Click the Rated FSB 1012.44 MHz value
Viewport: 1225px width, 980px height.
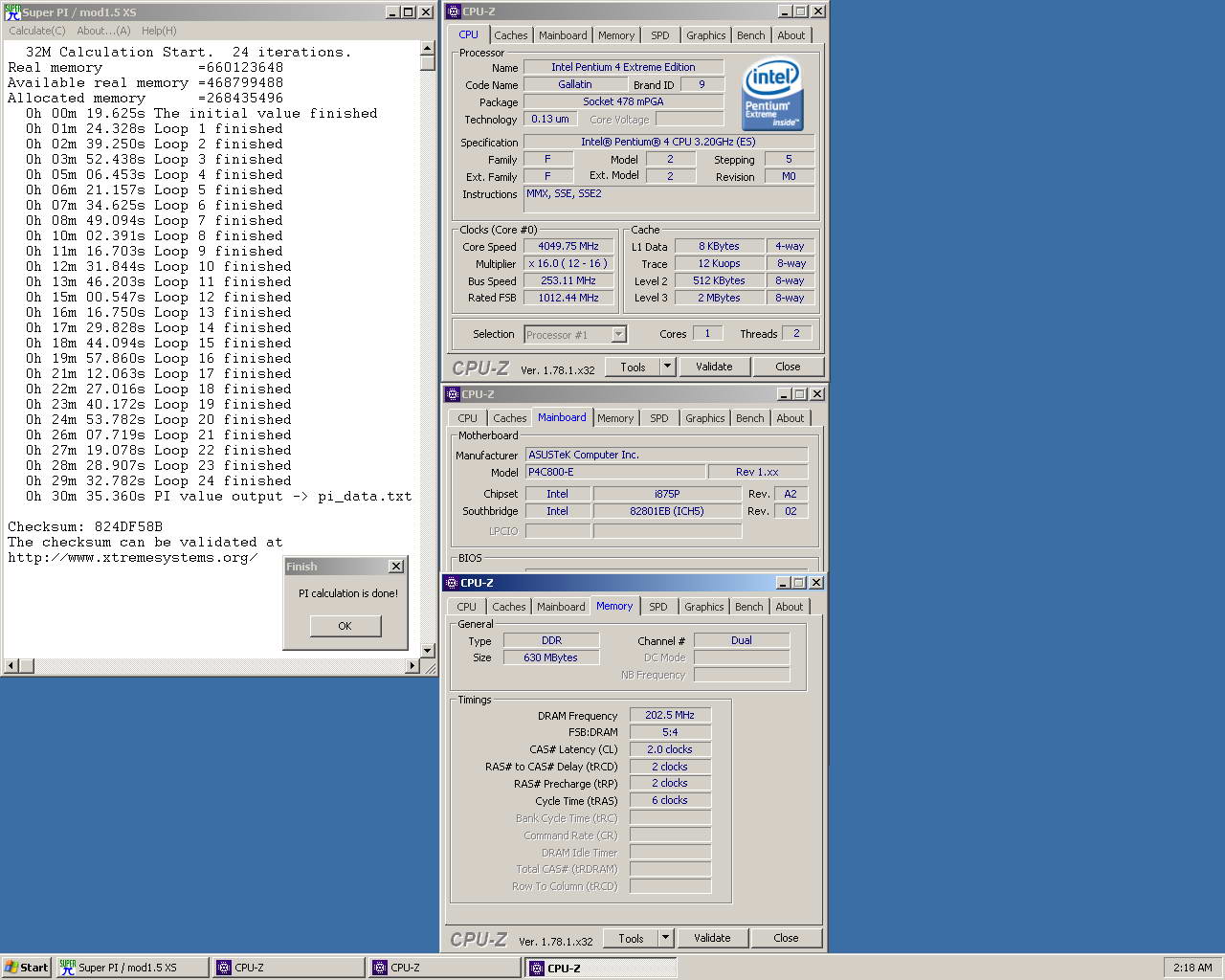click(x=568, y=298)
